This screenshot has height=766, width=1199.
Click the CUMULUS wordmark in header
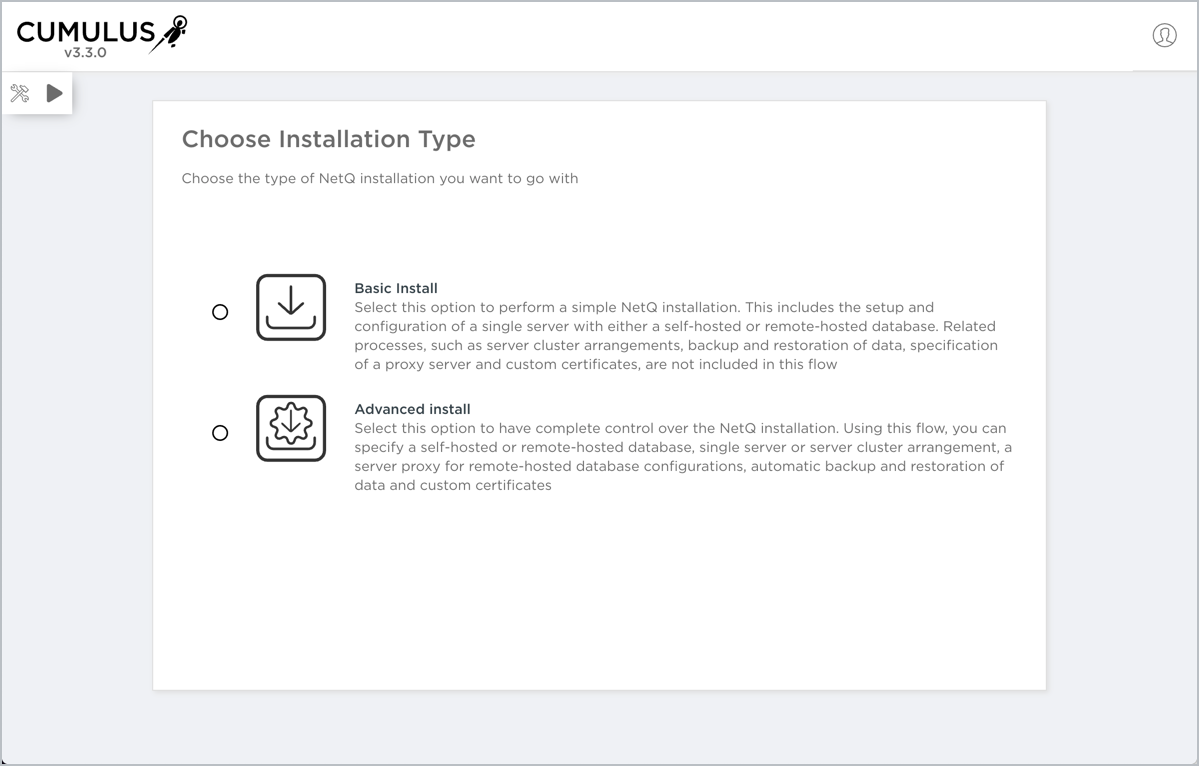coord(86,32)
